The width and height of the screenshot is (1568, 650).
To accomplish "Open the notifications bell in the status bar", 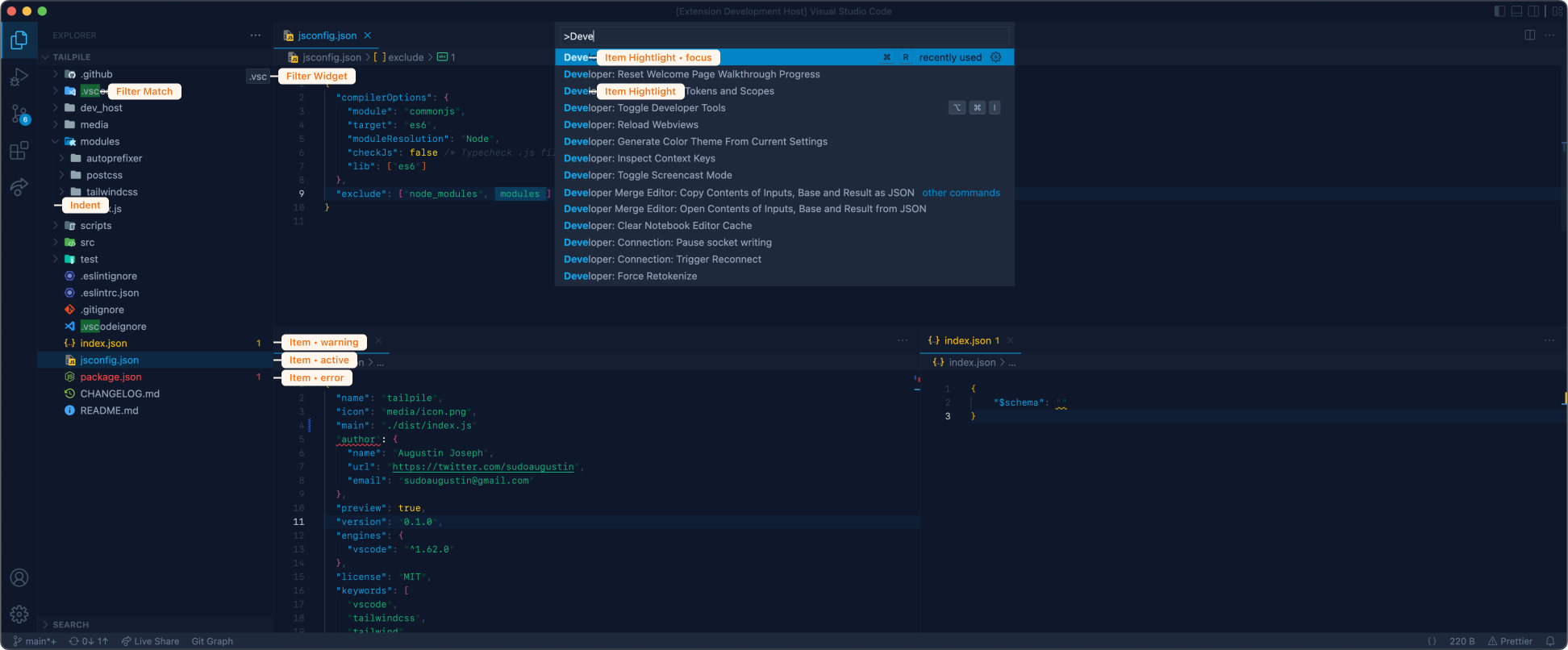I will click(1550, 641).
